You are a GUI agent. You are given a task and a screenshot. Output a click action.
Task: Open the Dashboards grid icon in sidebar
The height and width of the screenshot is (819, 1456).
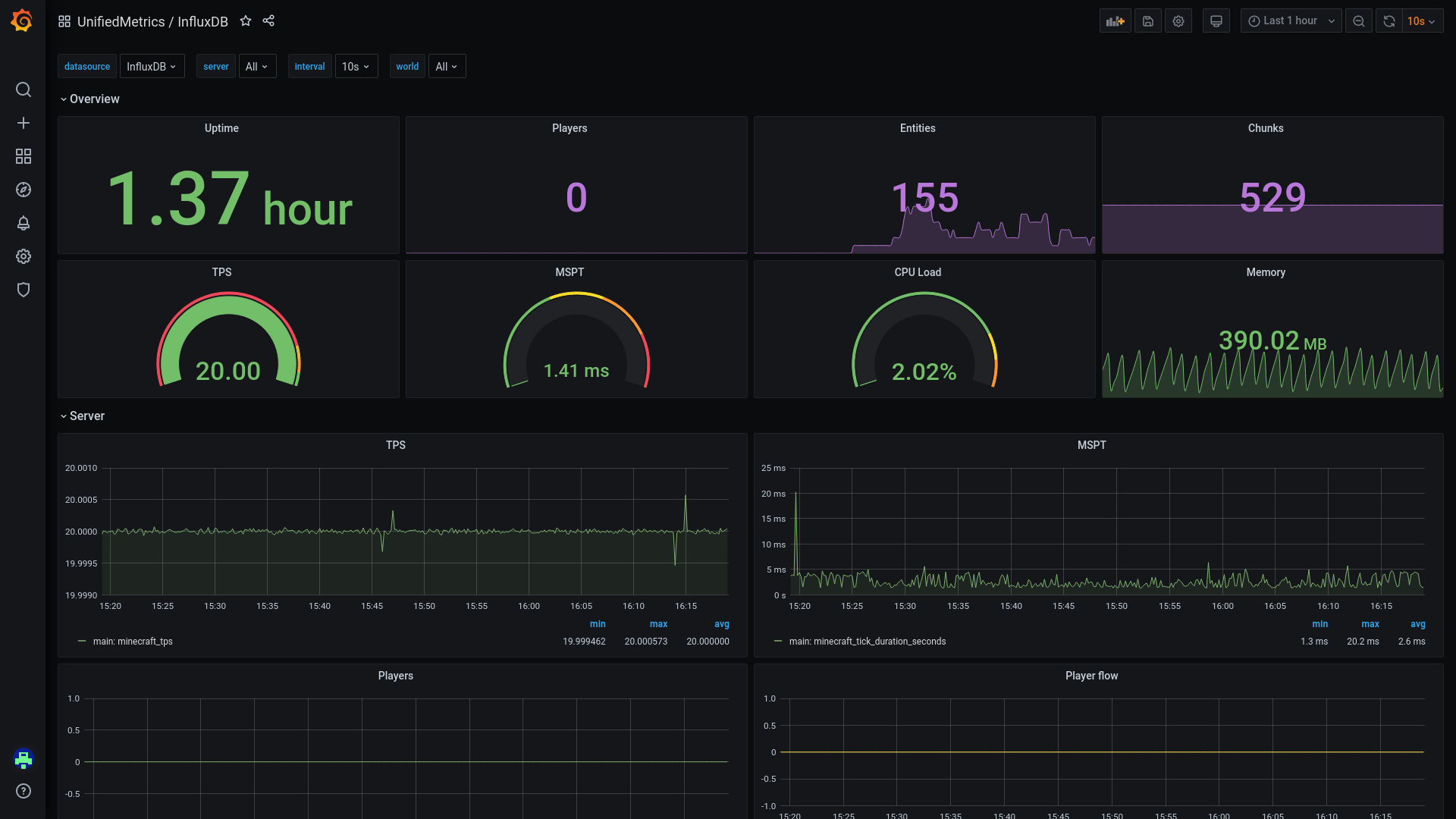24,156
